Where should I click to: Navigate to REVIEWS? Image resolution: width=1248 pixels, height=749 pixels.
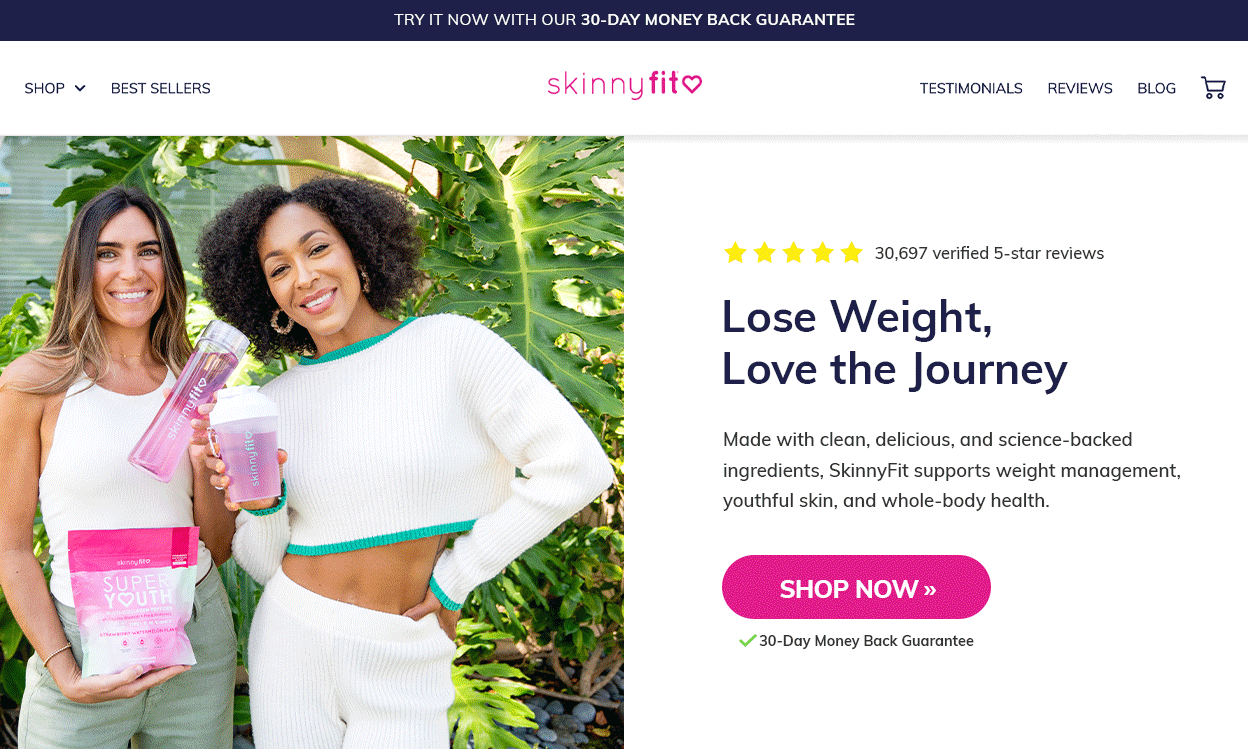point(1080,88)
